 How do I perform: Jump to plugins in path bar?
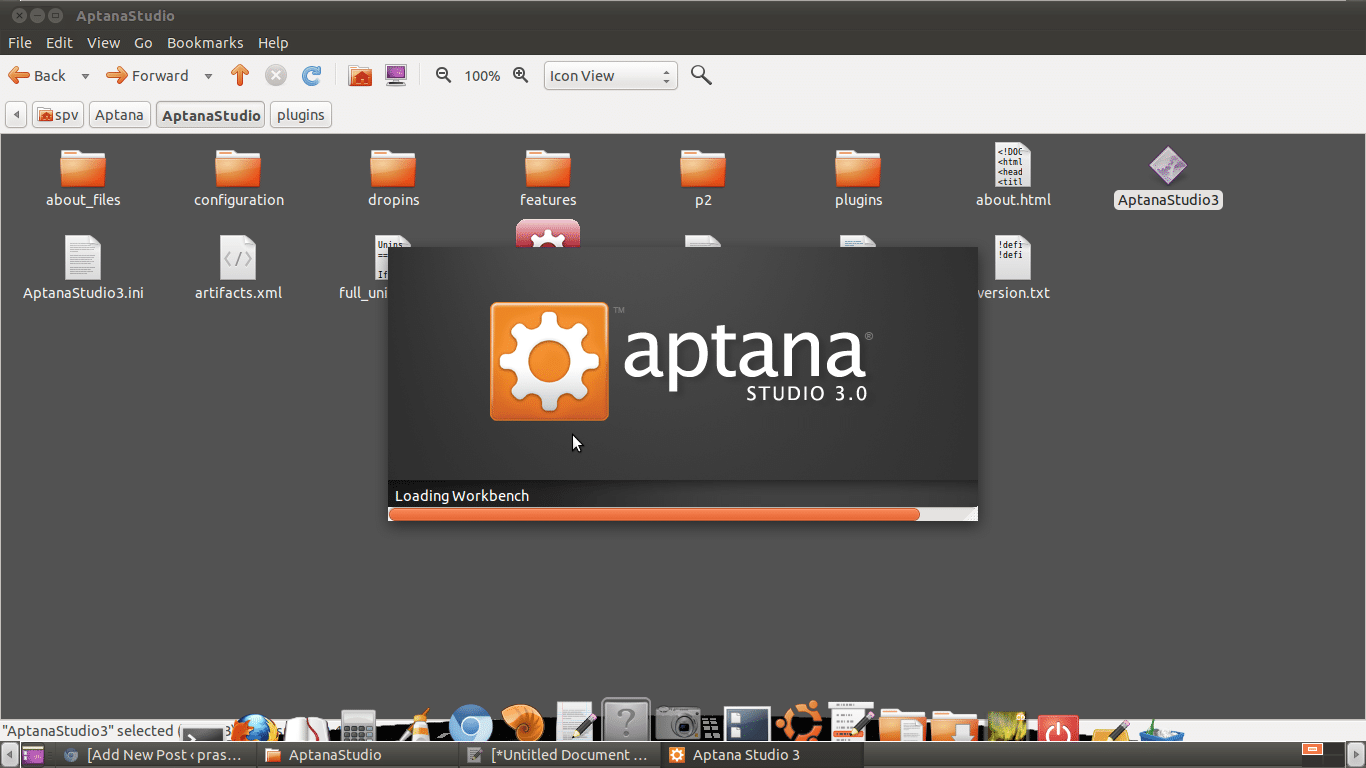click(x=301, y=115)
